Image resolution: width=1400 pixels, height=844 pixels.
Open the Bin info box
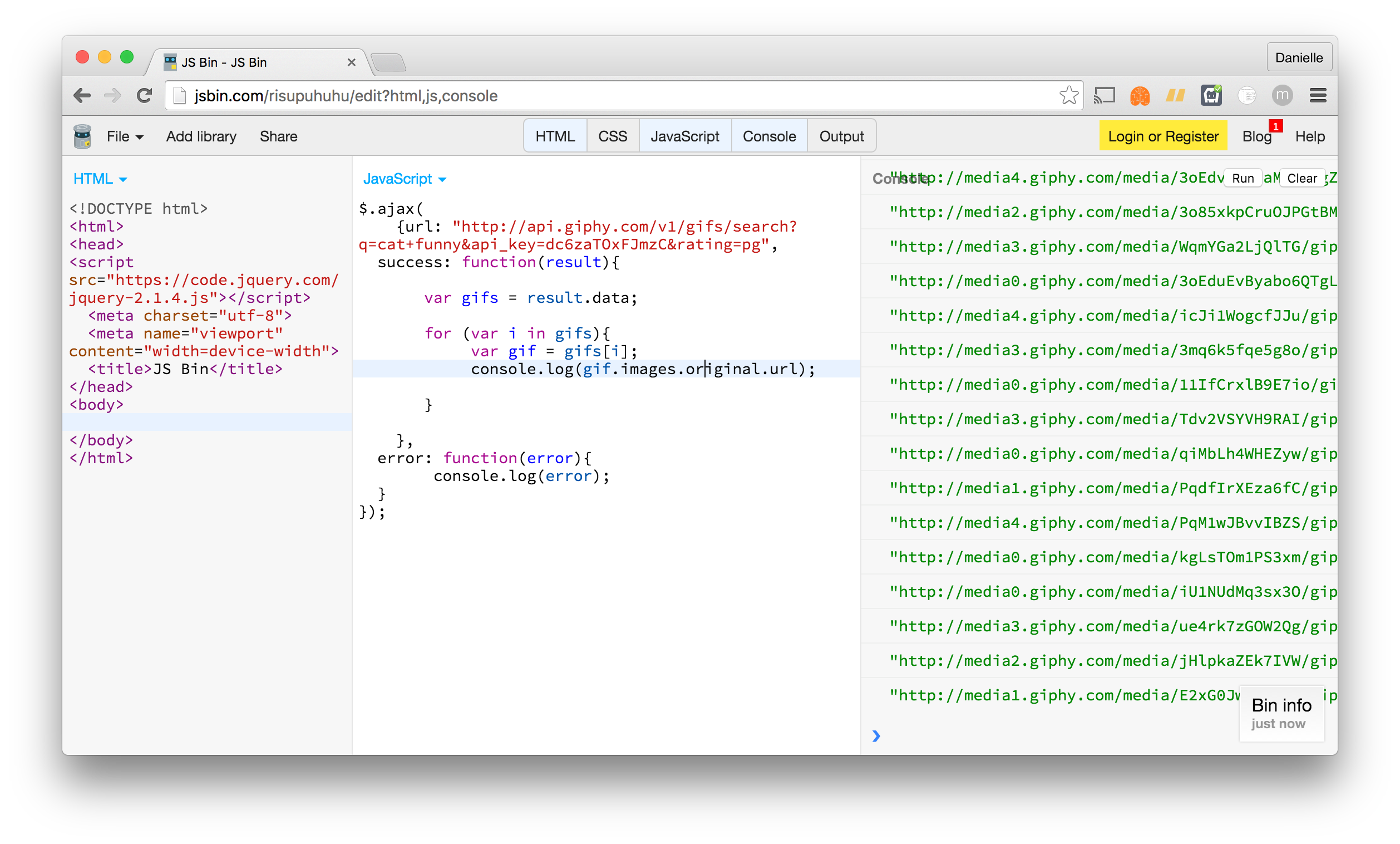pyautogui.click(x=1281, y=714)
